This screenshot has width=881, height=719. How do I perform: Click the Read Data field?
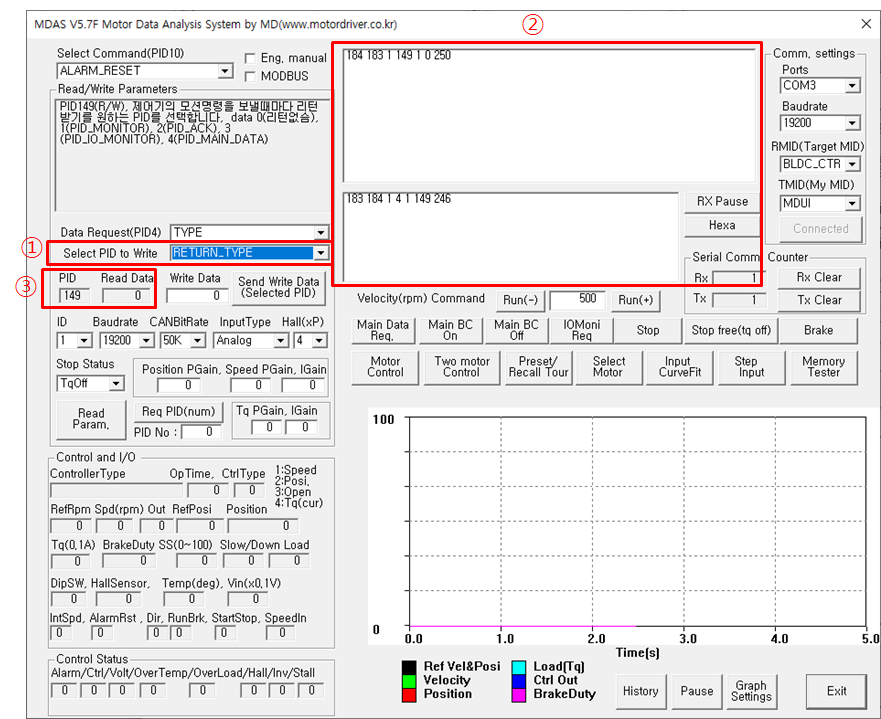click(125, 296)
